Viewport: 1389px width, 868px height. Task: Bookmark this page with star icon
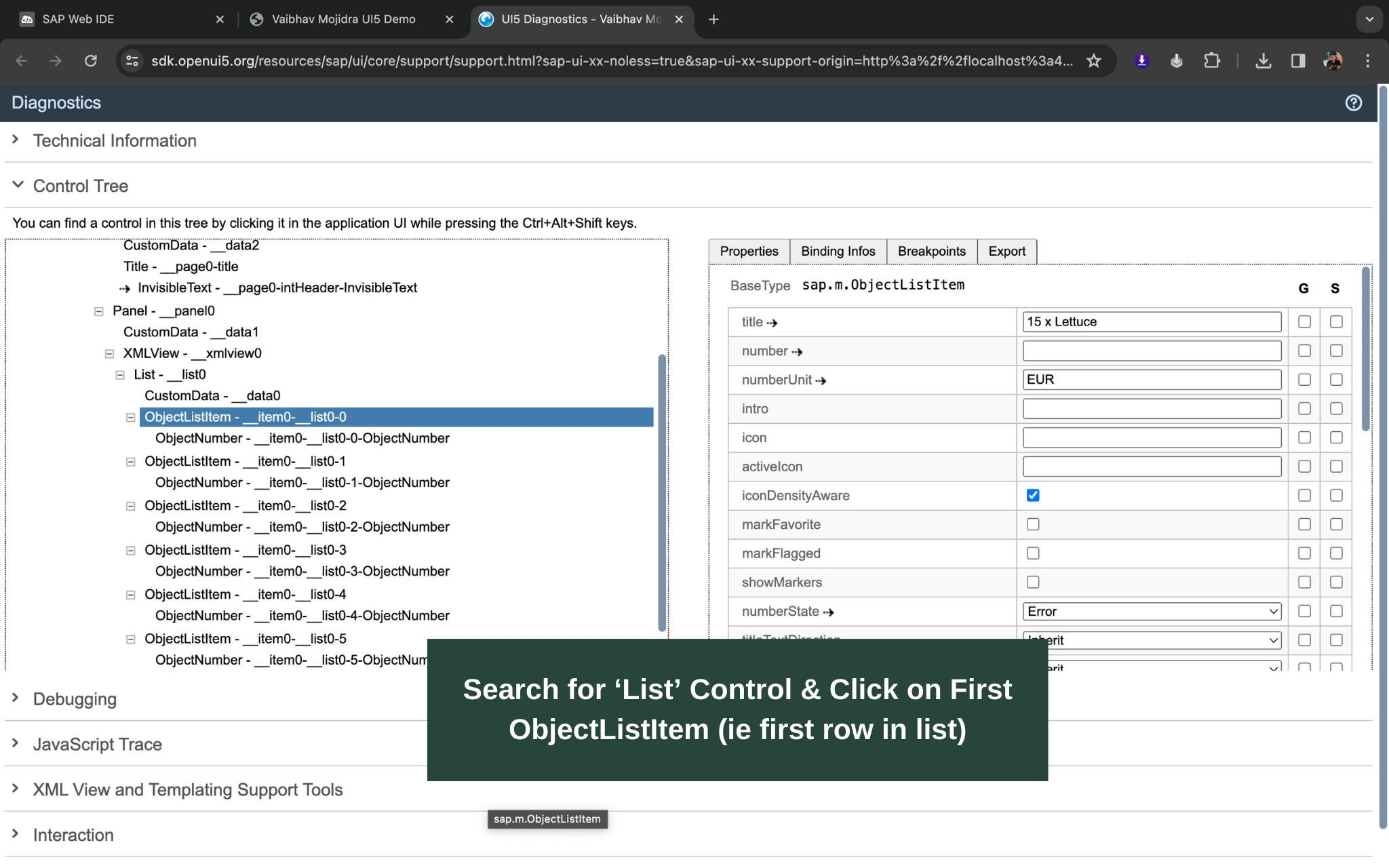tap(1093, 61)
